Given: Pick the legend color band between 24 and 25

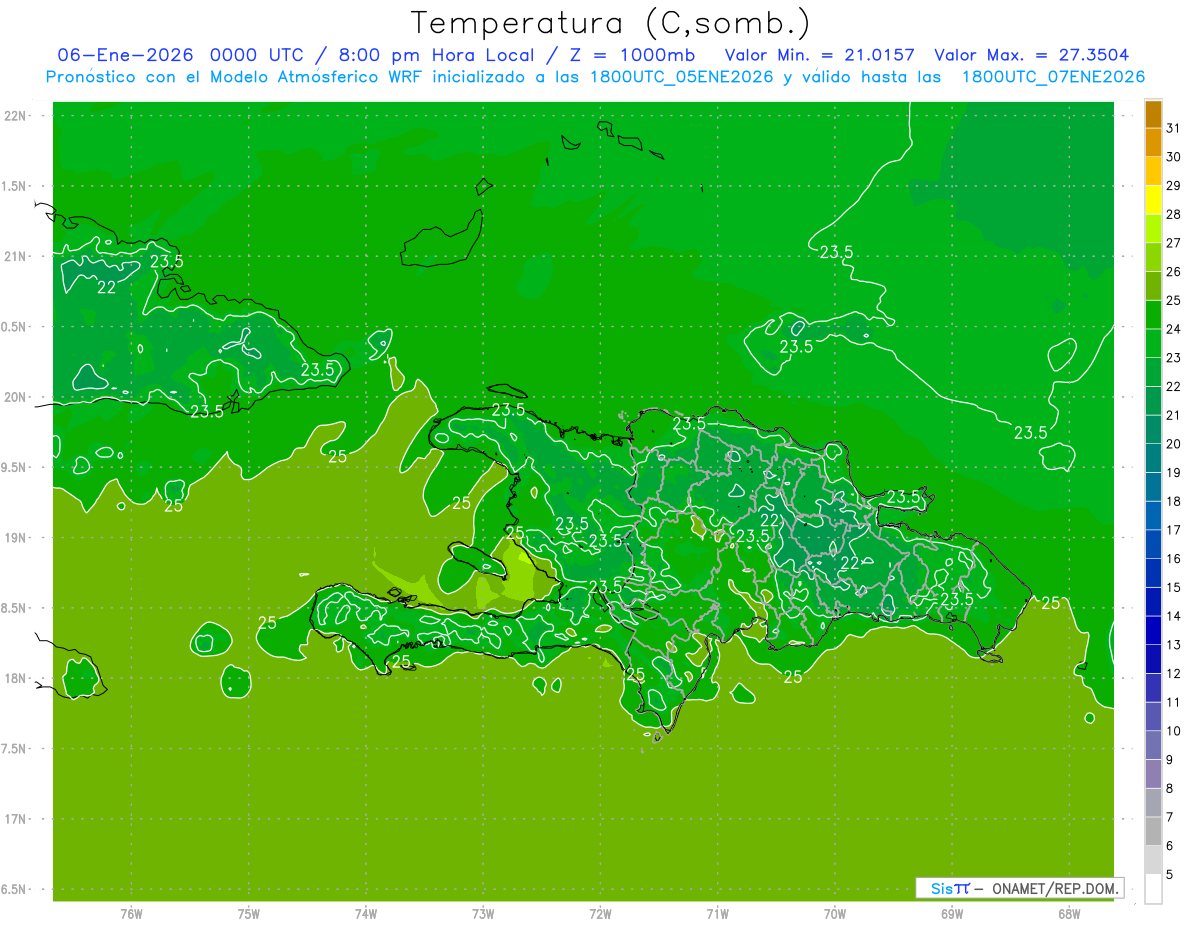Looking at the screenshot, I should [x=1153, y=314].
